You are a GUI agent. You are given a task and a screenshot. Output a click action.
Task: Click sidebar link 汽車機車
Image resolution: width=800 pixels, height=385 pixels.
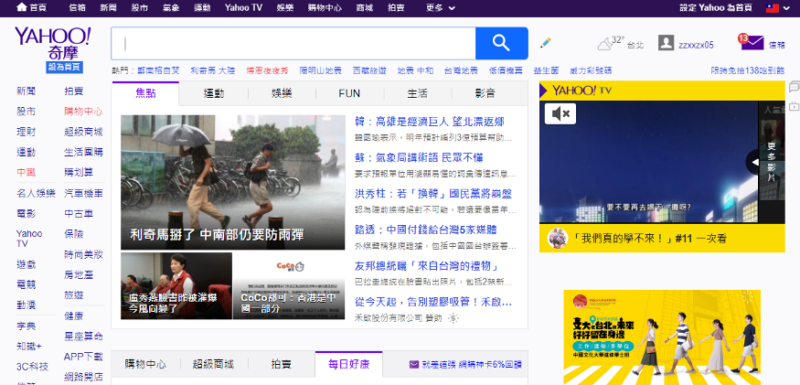point(83,193)
